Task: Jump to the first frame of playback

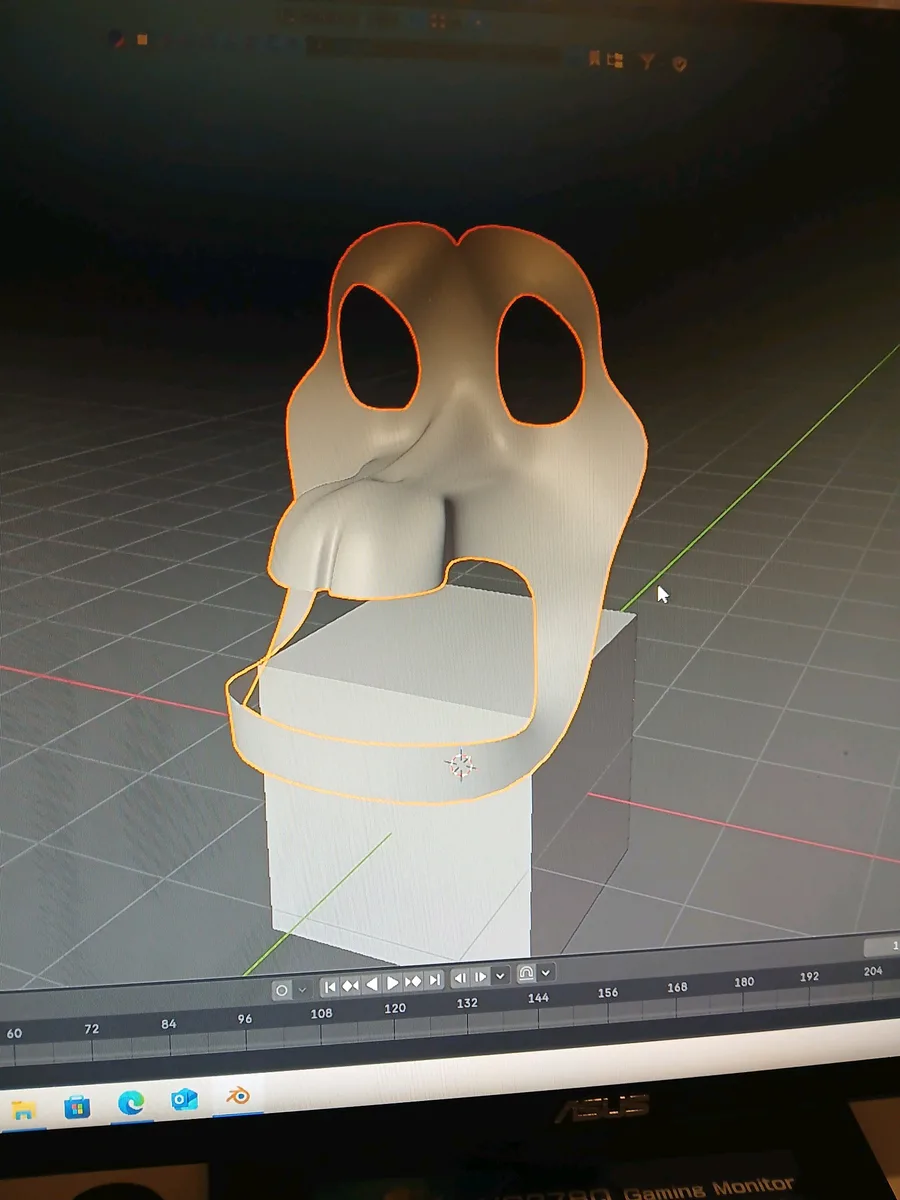Action: [330, 986]
